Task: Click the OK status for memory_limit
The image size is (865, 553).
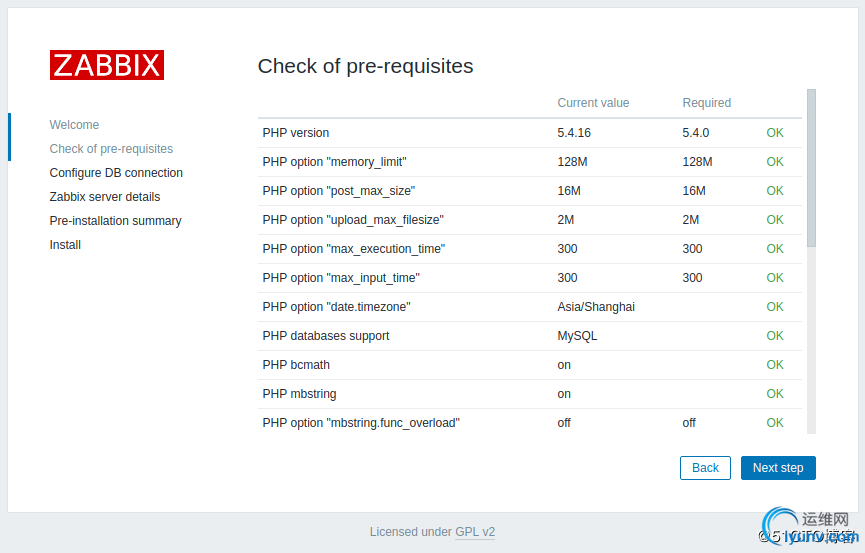Action: (775, 162)
